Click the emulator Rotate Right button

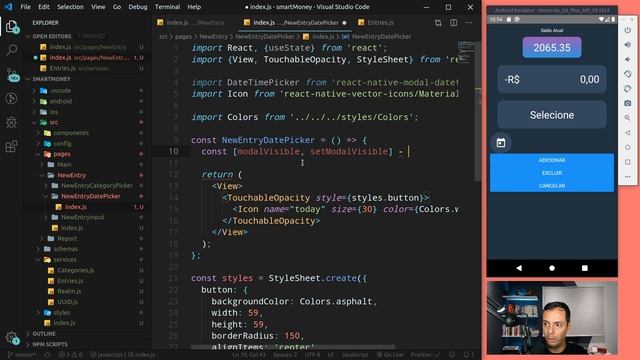(x=628, y=89)
